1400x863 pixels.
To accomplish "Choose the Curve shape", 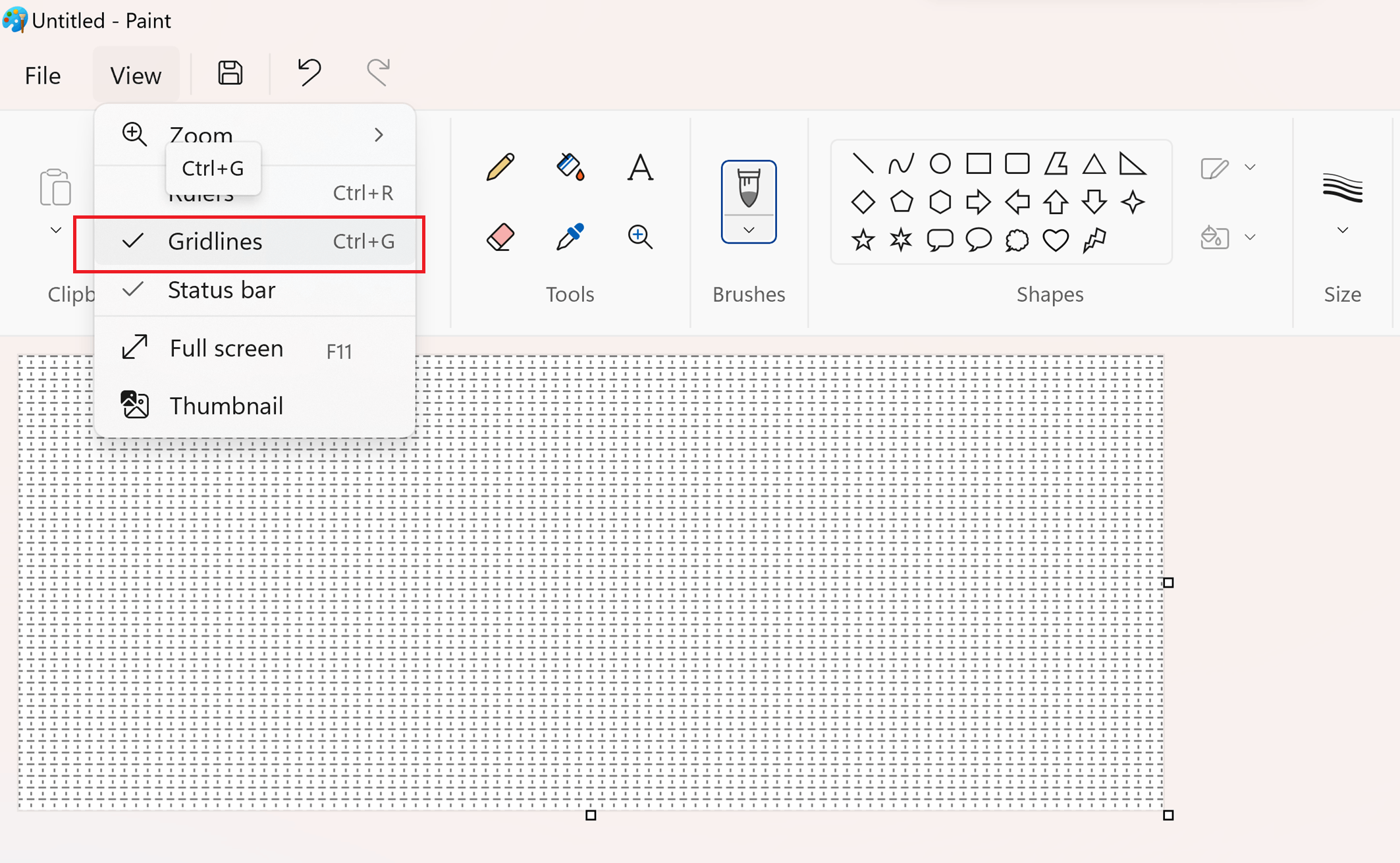I will click(x=901, y=163).
